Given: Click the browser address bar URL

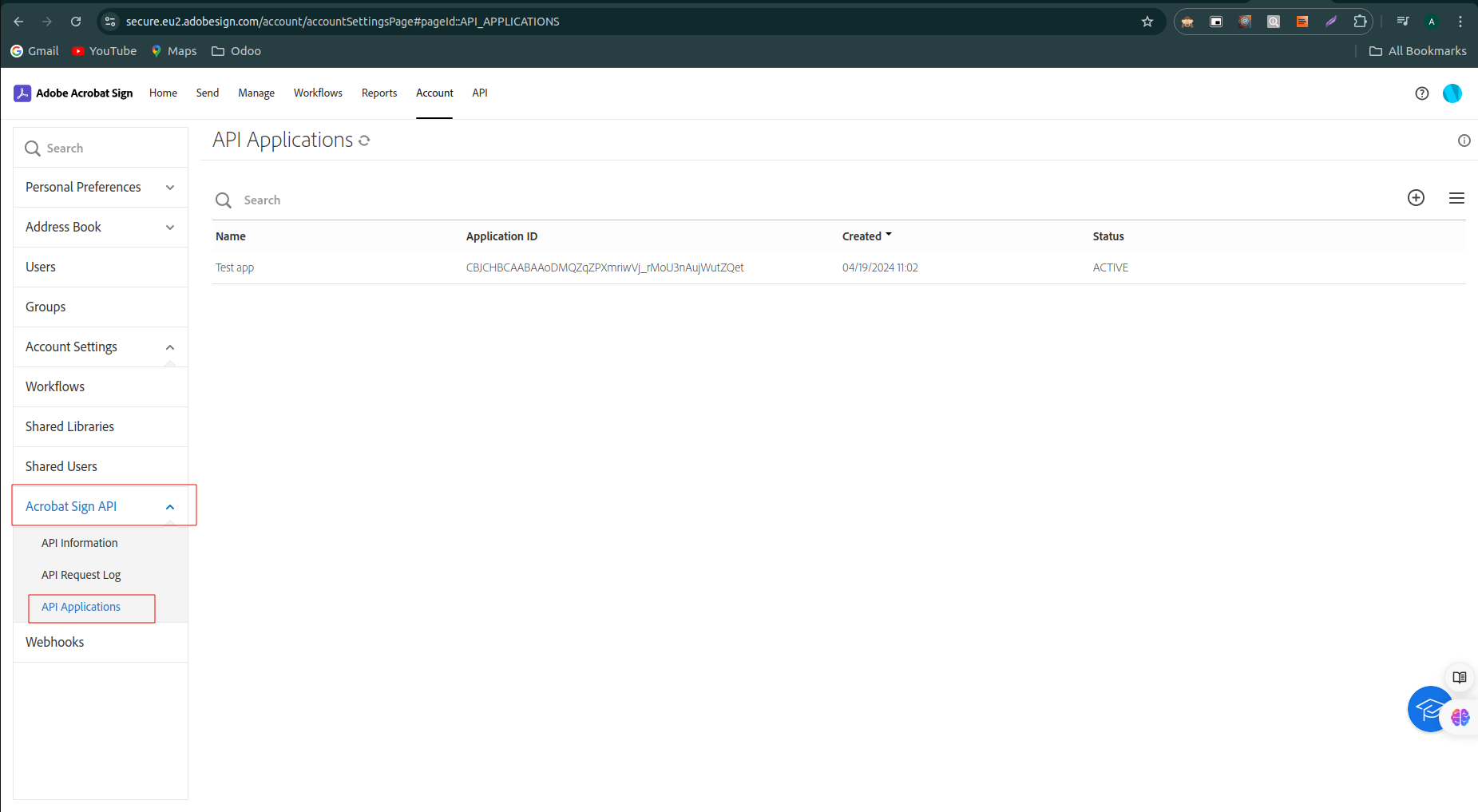Looking at the screenshot, I should [x=343, y=22].
